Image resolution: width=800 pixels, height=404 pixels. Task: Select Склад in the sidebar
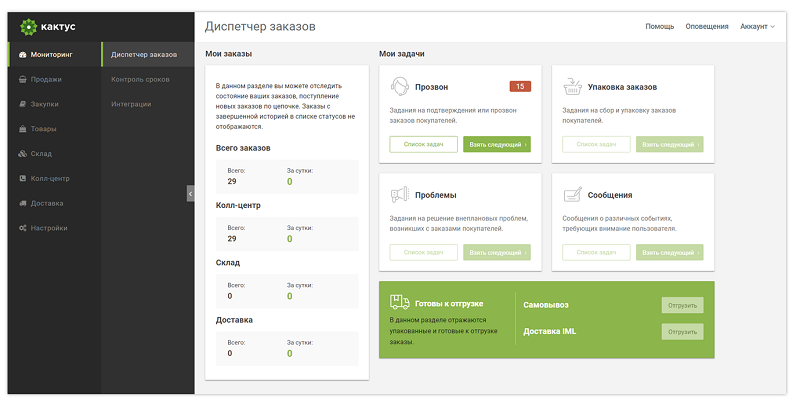click(42, 154)
